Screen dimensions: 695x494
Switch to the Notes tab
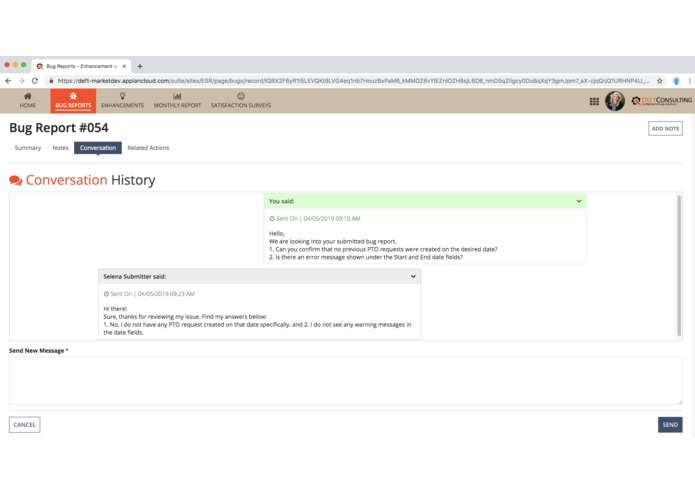point(60,148)
